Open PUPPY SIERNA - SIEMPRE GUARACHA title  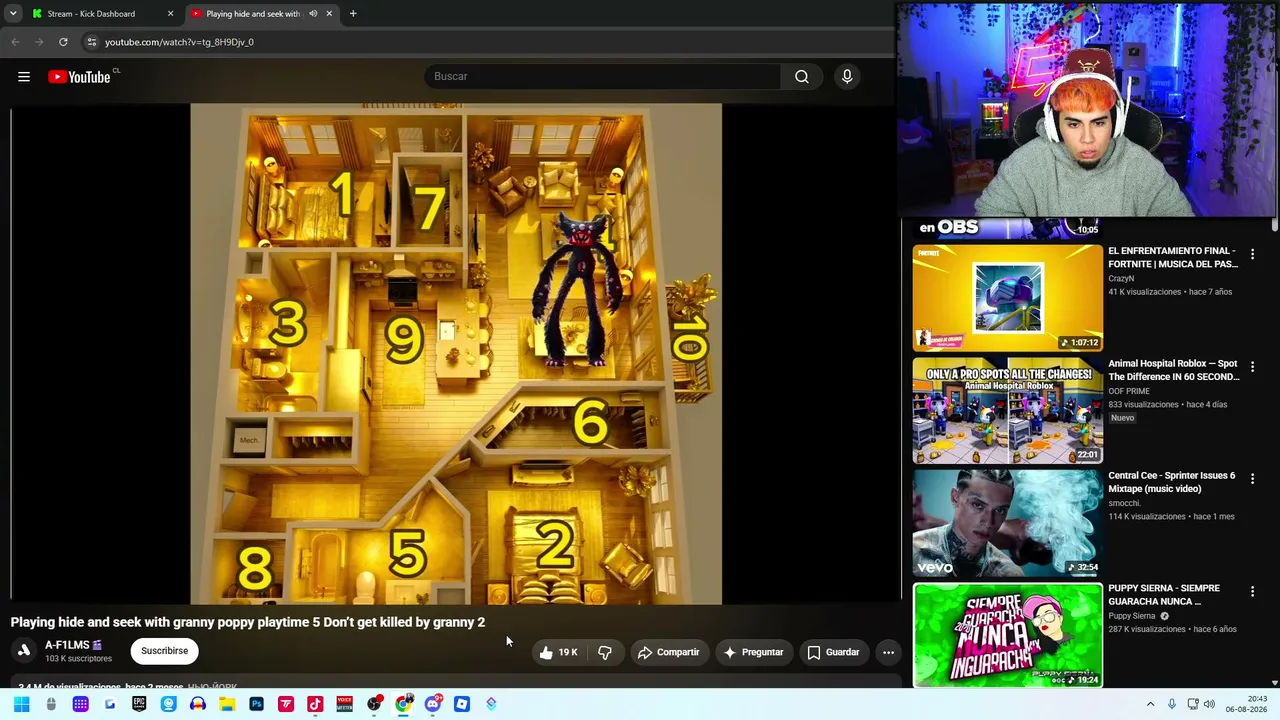point(1164,595)
